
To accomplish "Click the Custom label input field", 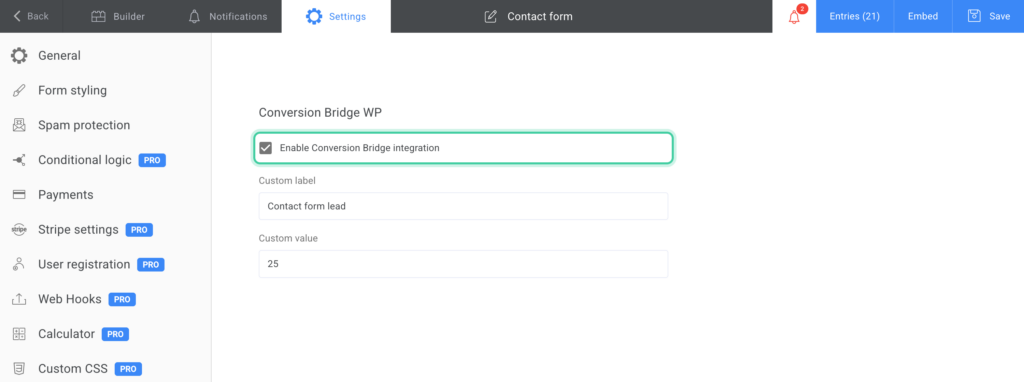I will tap(463, 206).
